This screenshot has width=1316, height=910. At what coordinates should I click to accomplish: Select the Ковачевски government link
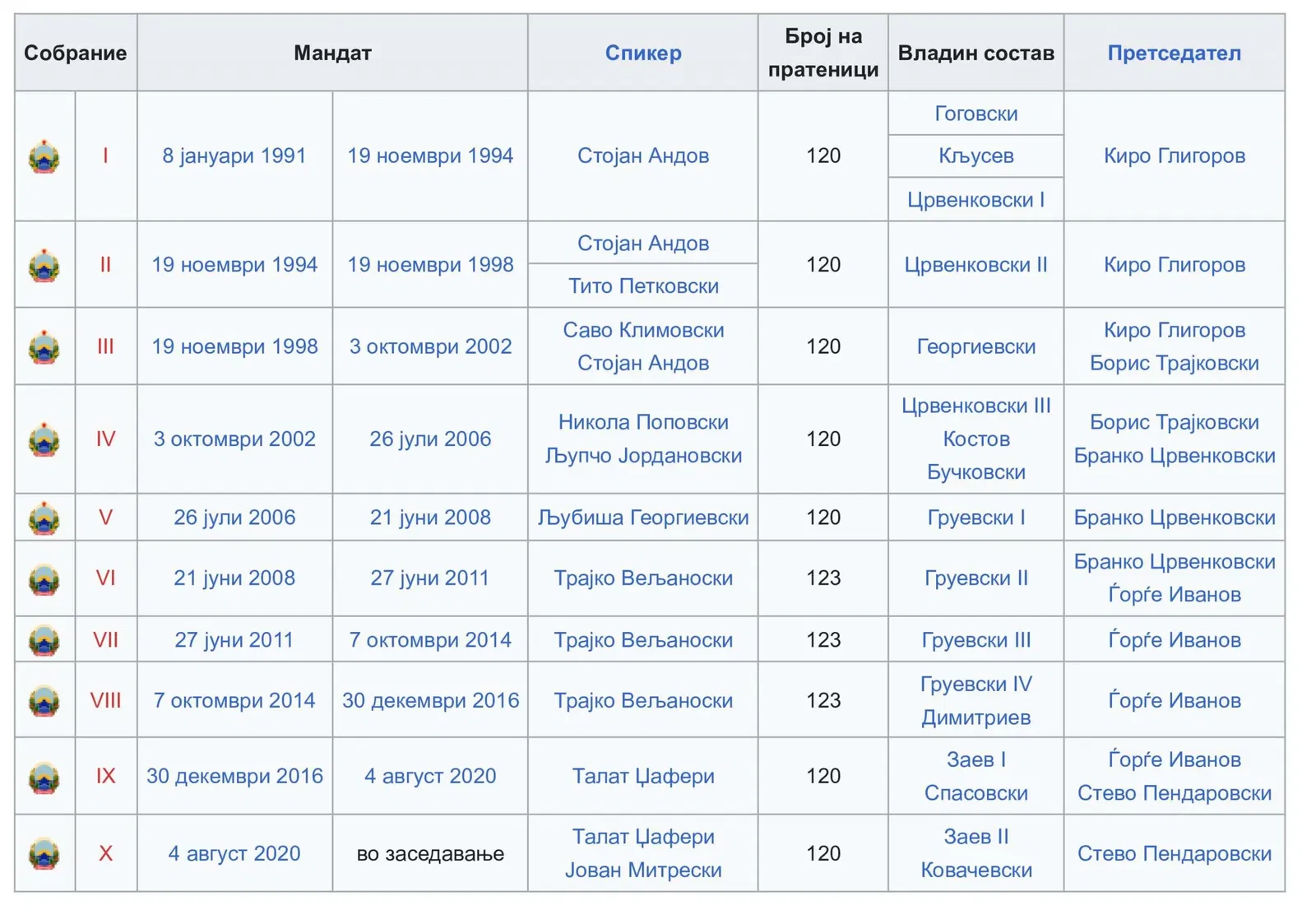[975, 871]
